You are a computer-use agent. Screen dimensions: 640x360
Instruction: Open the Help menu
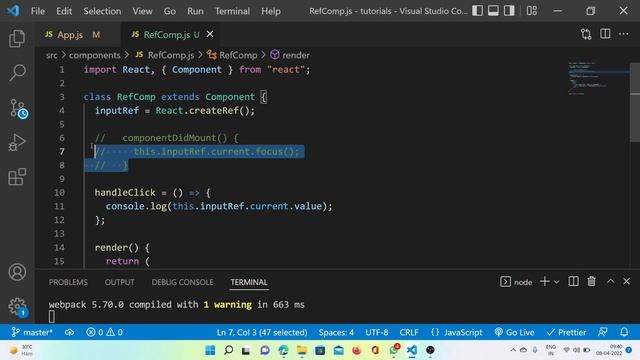pos(271,11)
